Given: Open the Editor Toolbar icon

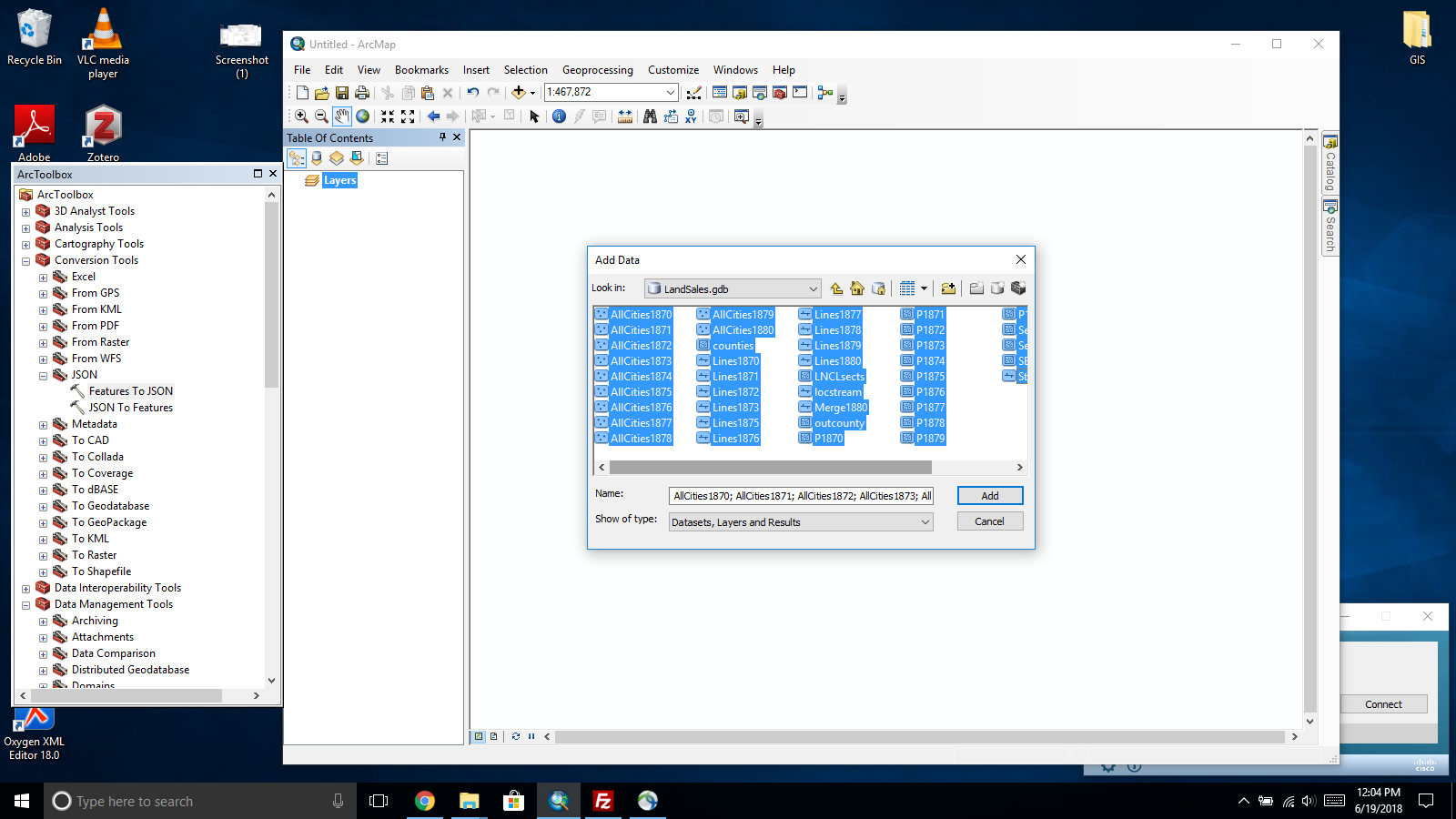Looking at the screenshot, I should [x=694, y=93].
